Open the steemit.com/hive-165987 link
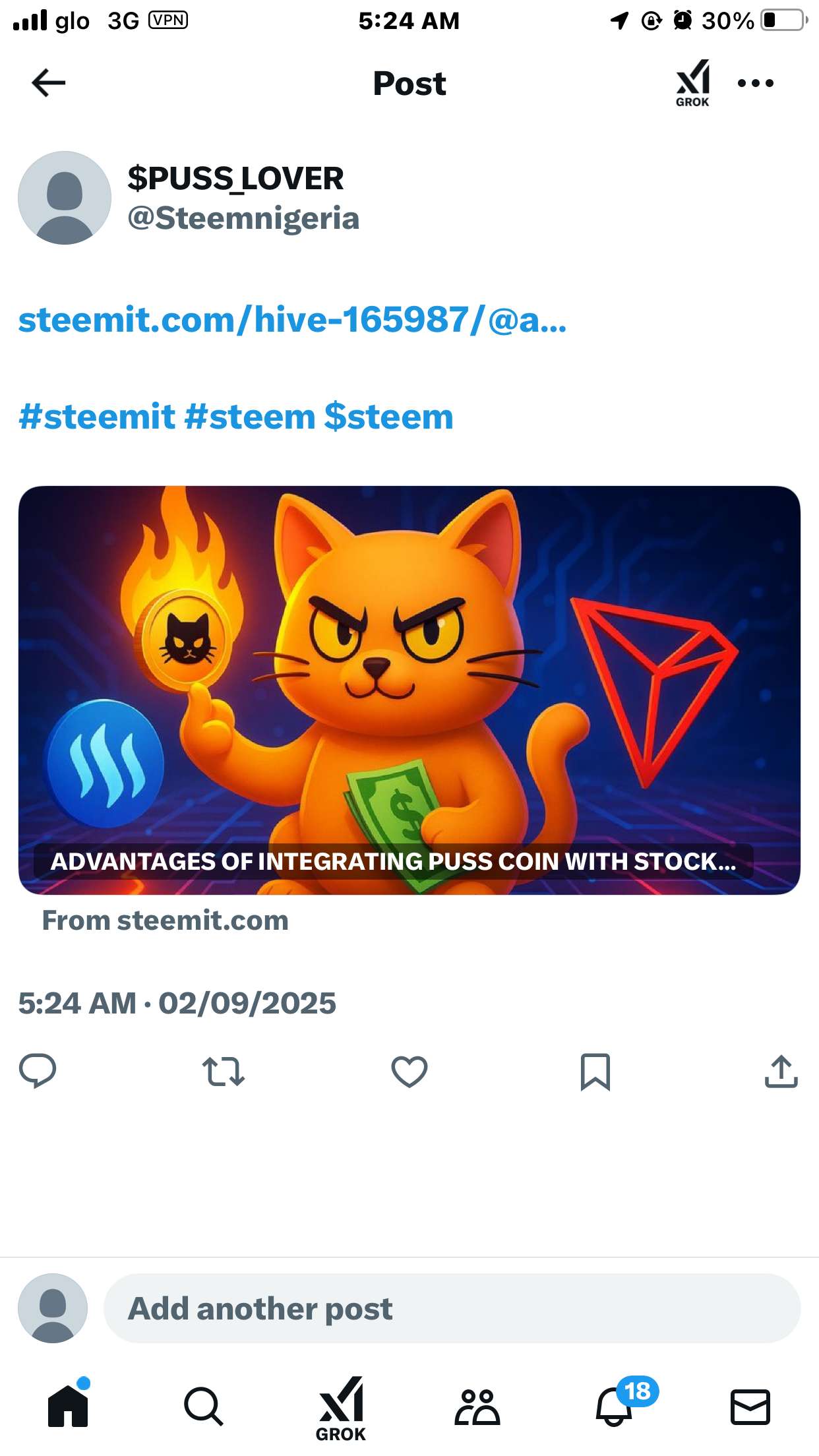 coord(292,320)
